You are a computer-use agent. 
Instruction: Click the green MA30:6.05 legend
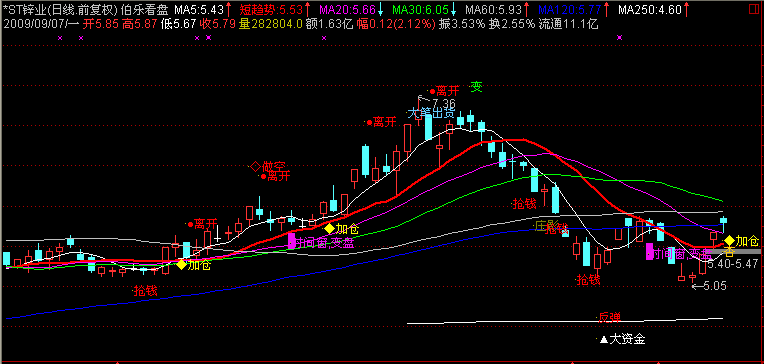[420, 9]
